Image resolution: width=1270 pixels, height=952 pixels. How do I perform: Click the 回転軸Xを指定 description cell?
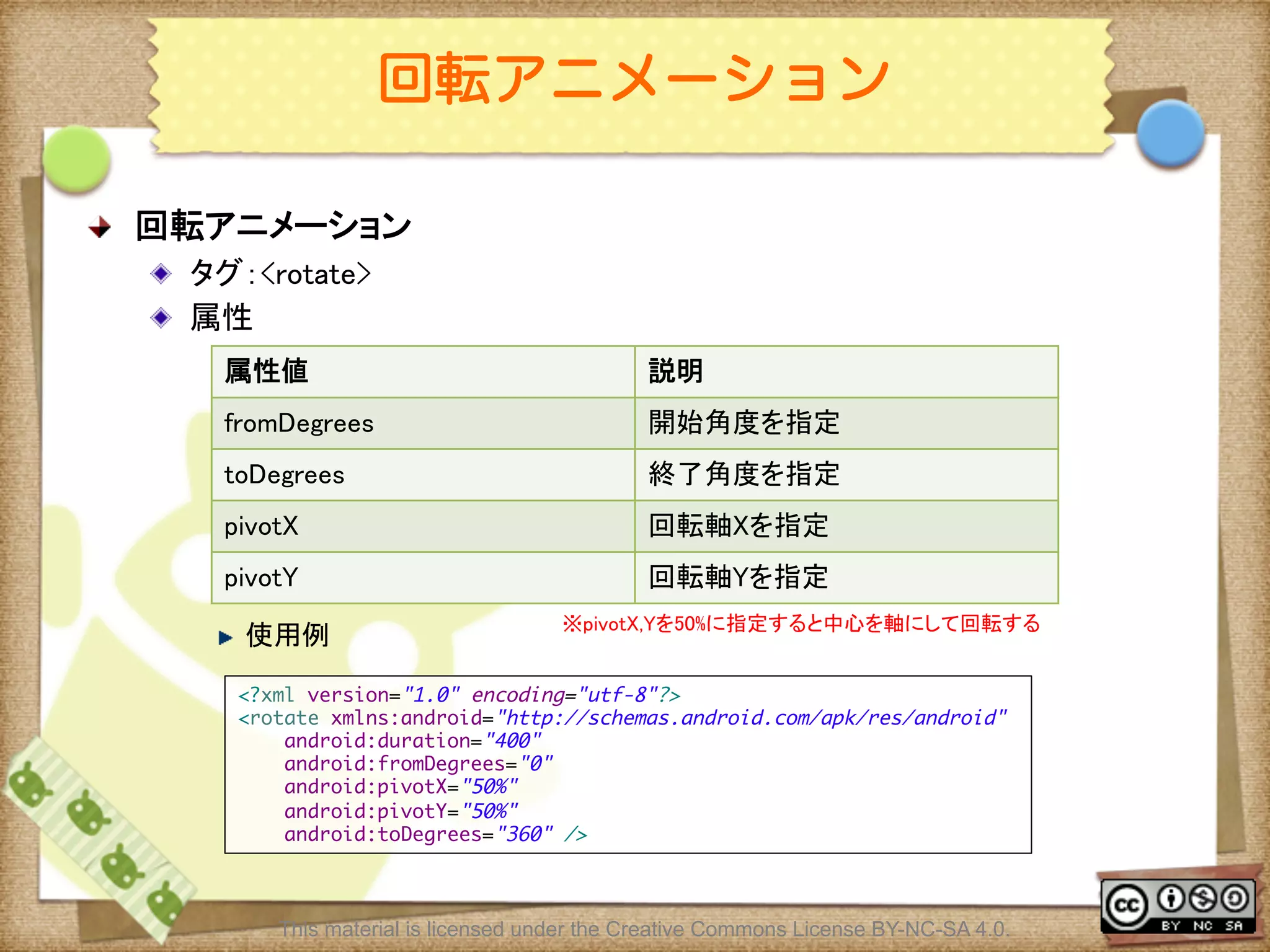tap(846, 526)
